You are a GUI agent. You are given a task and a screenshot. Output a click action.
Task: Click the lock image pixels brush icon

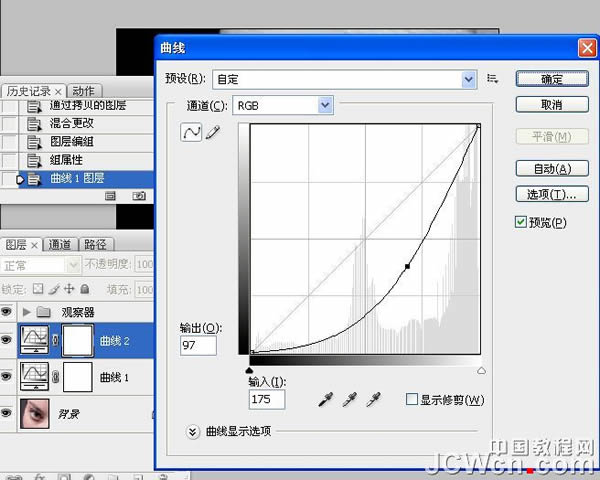point(54,289)
